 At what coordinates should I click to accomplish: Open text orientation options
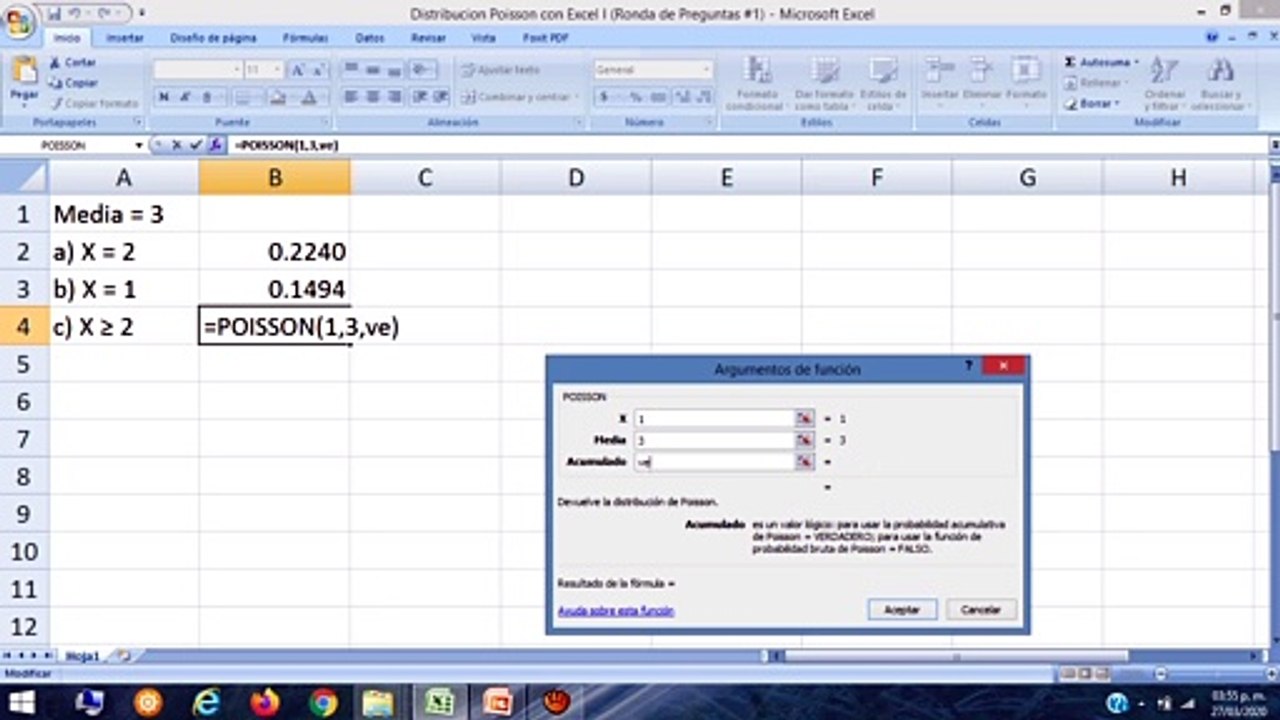(x=423, y=70)
